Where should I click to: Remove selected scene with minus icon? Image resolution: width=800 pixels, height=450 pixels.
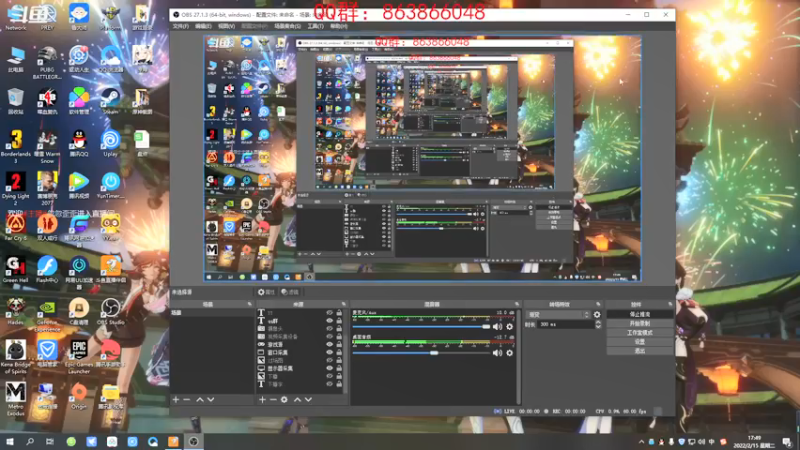(x=187, y=399)
